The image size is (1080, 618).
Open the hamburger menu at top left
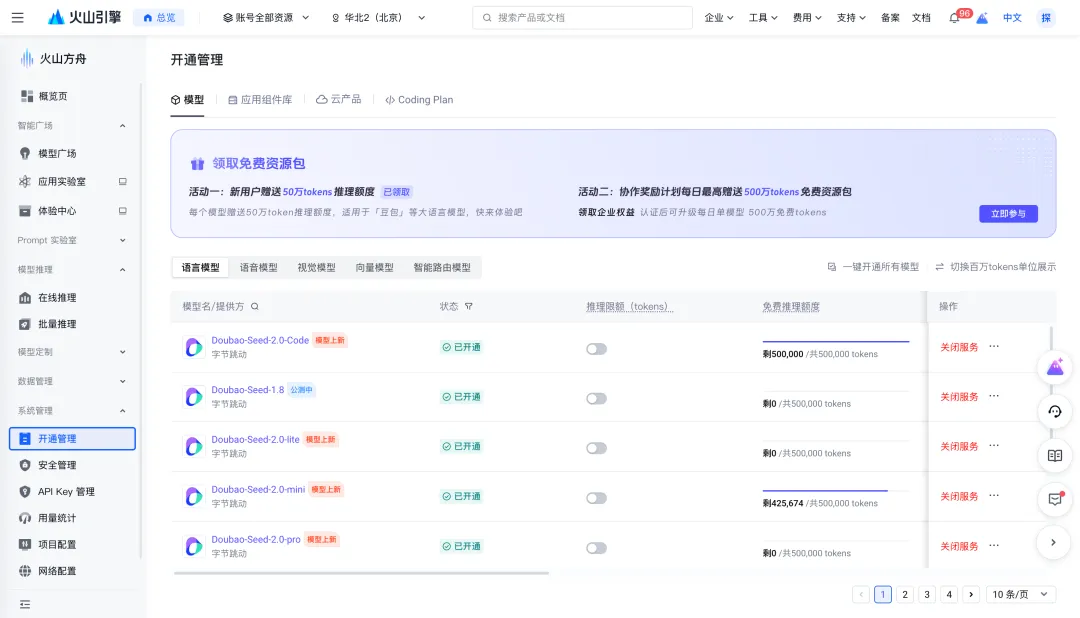17,18
